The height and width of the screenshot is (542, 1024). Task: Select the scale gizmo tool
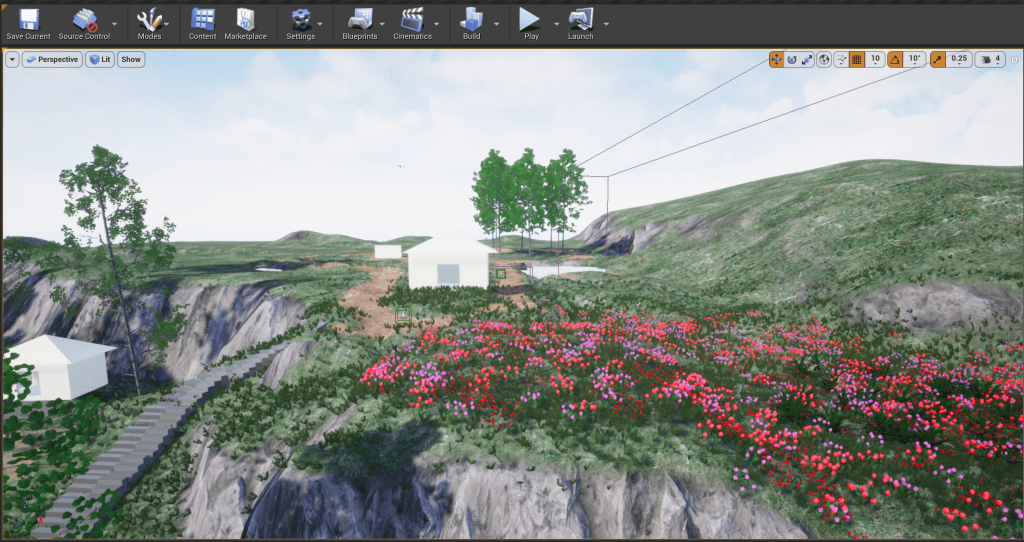click(x=807, y=59)
